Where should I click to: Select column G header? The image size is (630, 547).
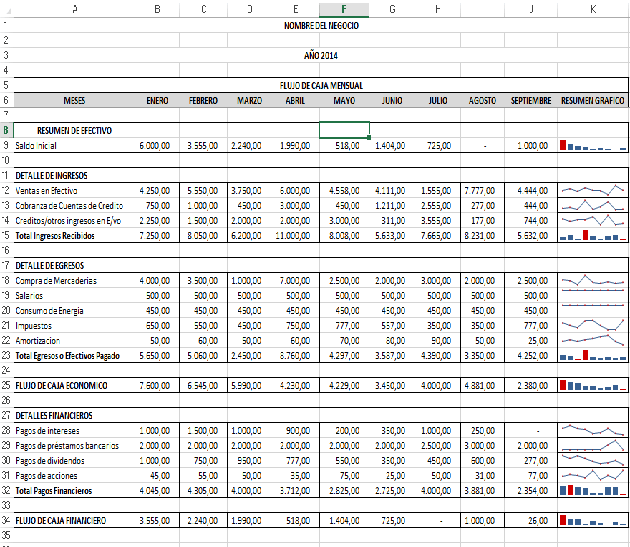pos(393,9)
